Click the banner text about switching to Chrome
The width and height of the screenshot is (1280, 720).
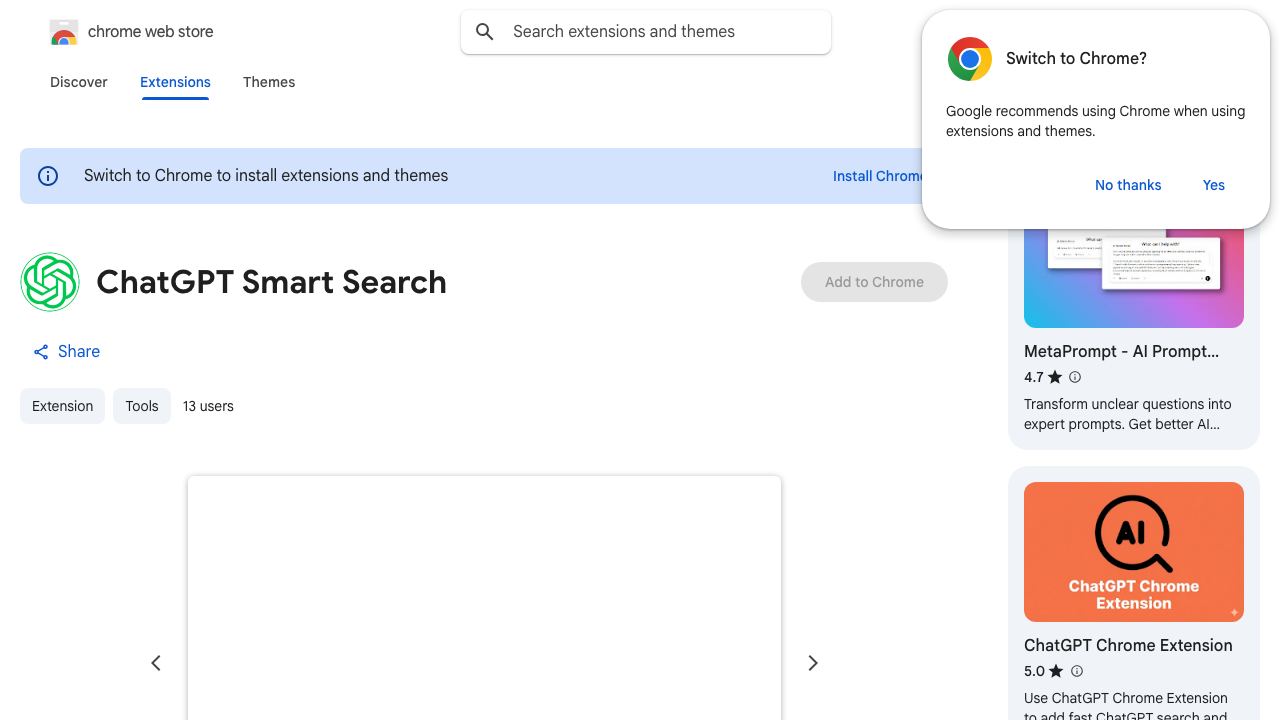pyautogui.click(x=266, y=176)
